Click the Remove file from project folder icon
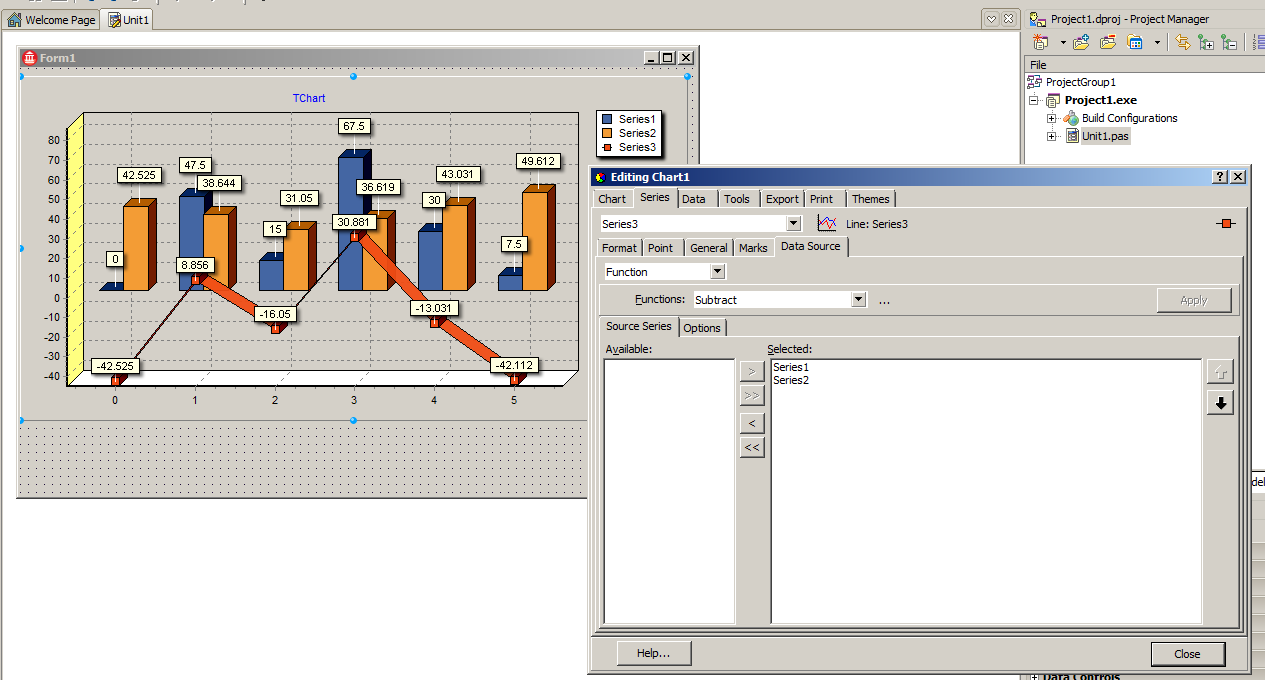 click(x=1108, y=42)
